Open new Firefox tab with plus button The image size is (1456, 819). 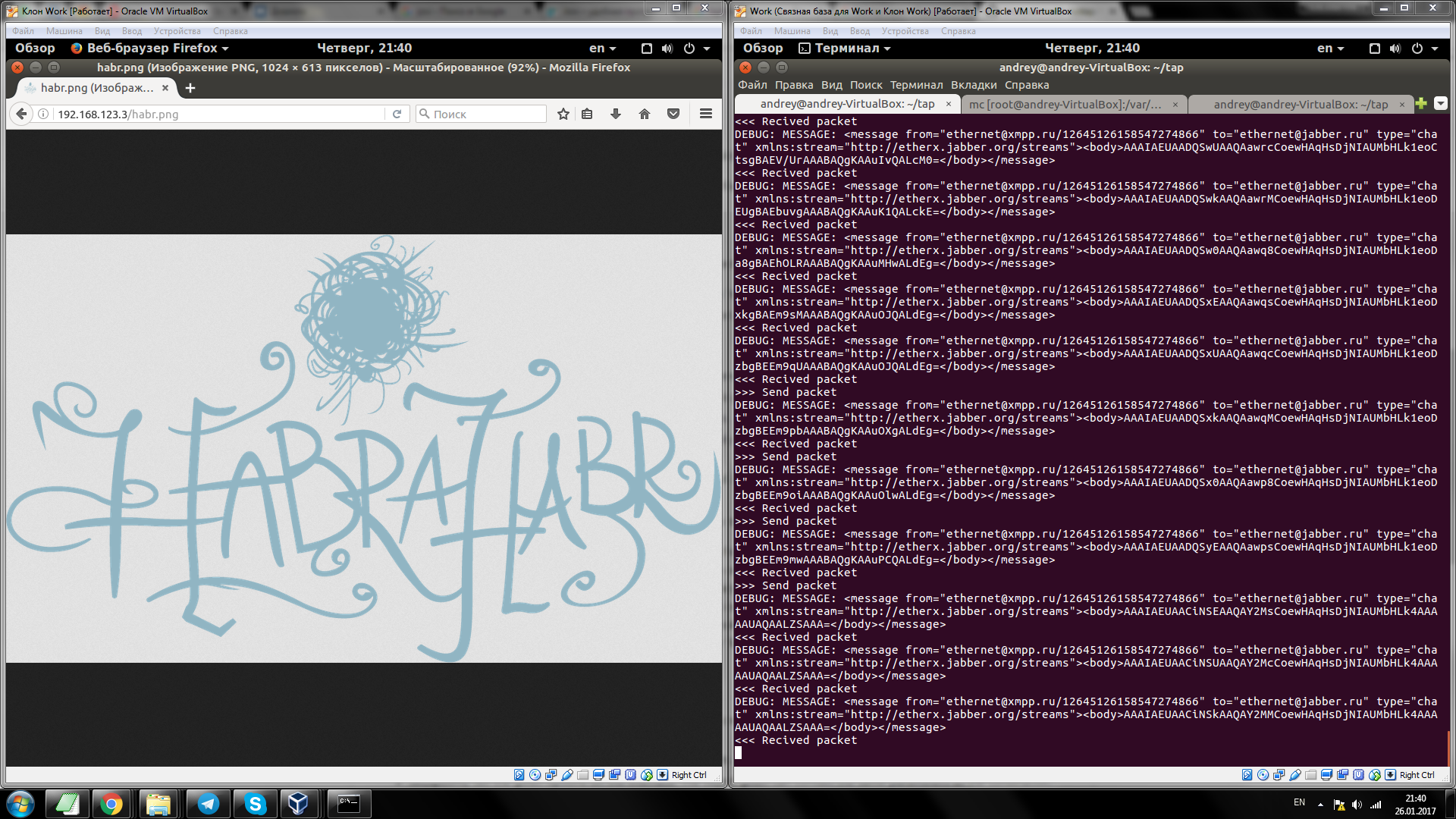(190, 88)
